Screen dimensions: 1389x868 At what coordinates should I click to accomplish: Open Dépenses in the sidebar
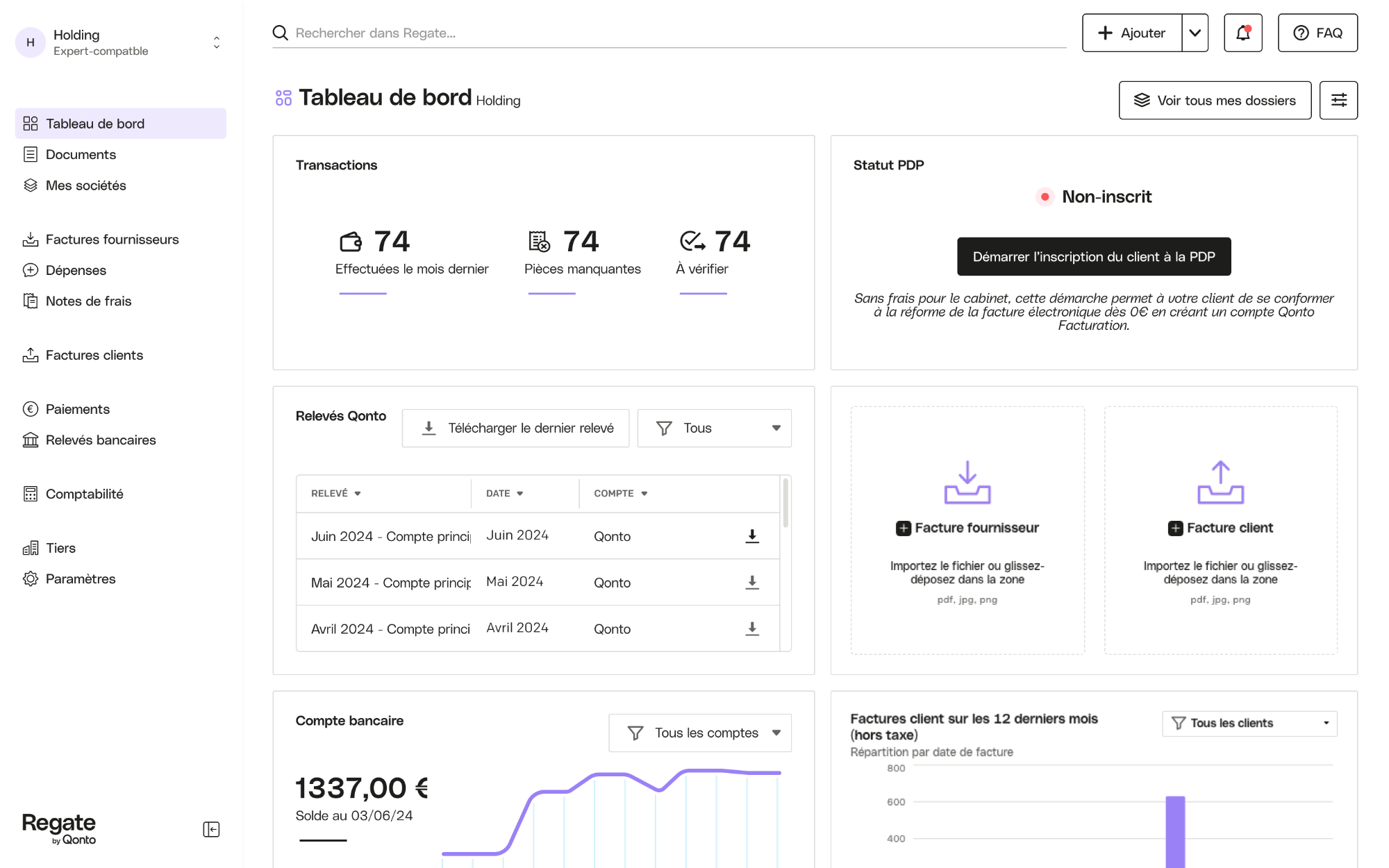click(121, 270)
